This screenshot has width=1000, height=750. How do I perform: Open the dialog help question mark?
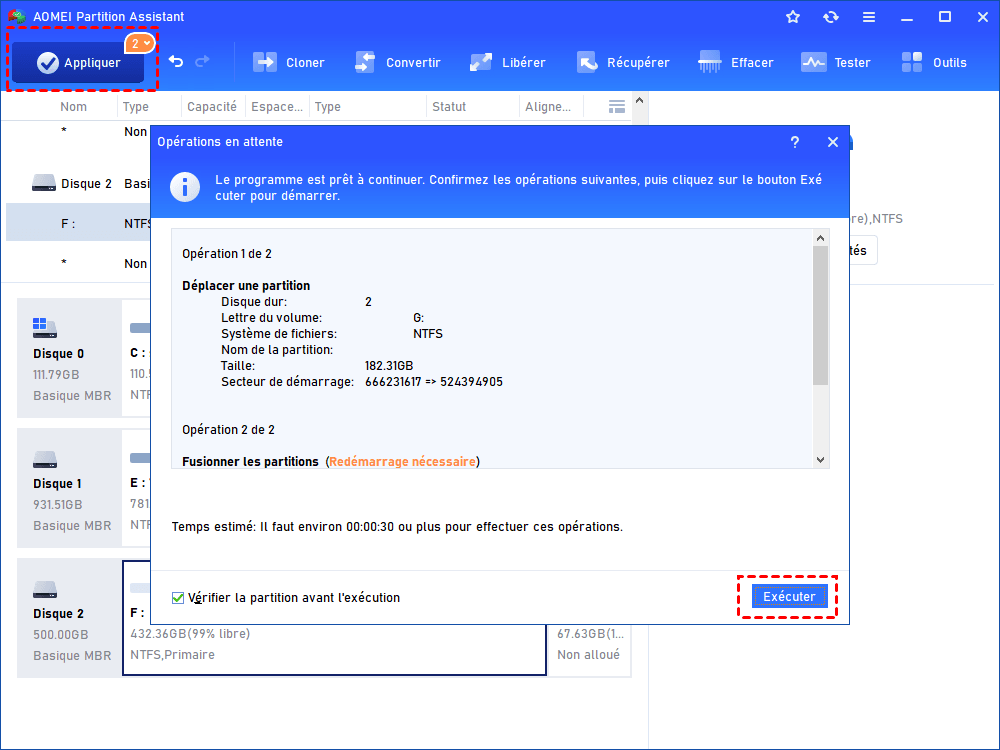(795, 142)
